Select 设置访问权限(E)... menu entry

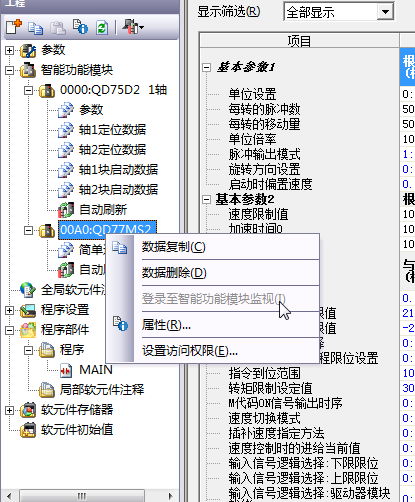[x=190, y=351]
